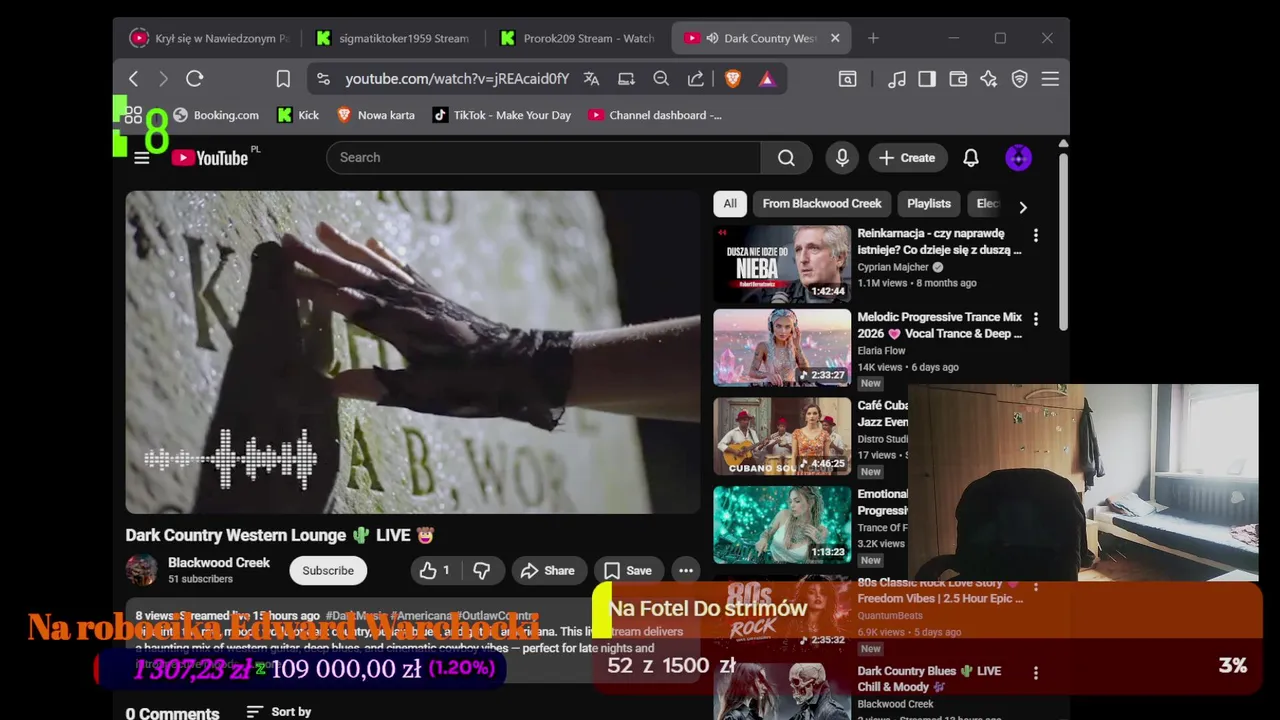Open the TikTok - Make Your Day bookmark
This screenshot has height=720, width=1280.
point(502,115)
